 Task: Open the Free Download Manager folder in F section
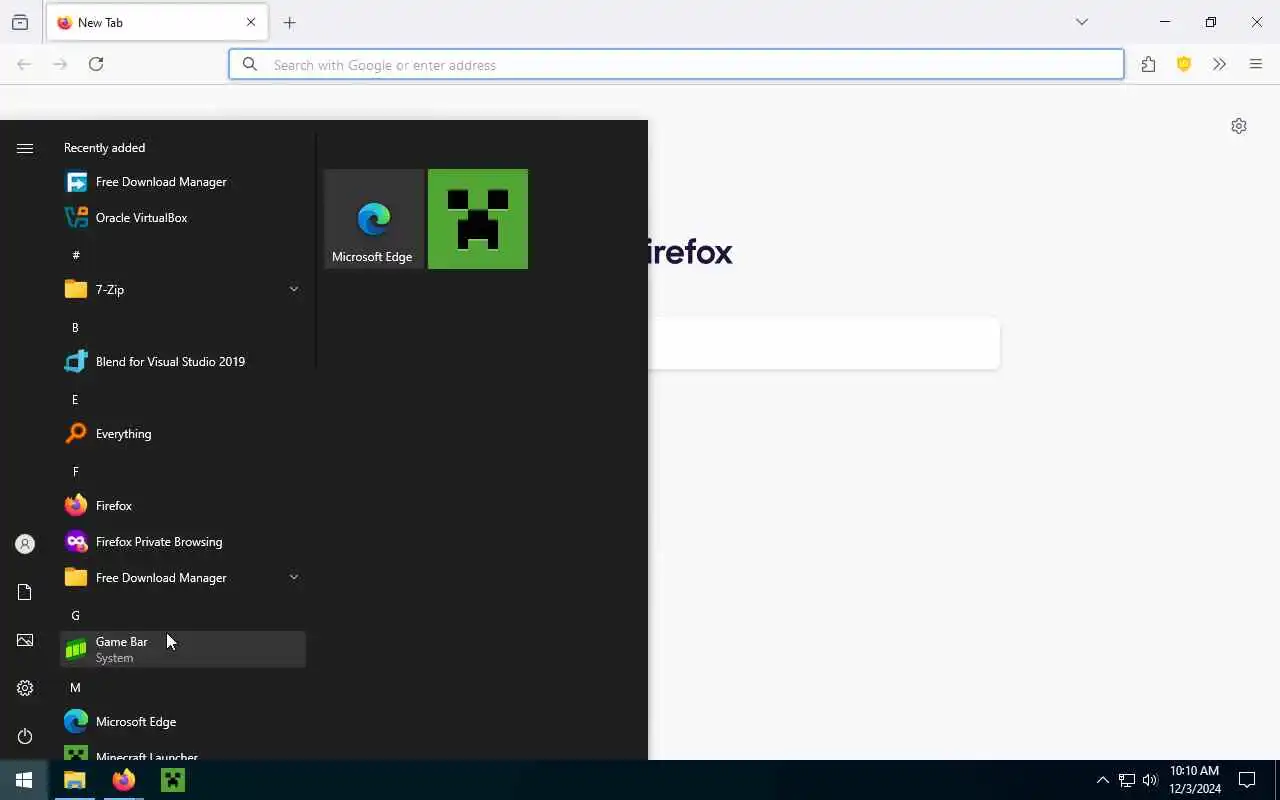point(183,578)
